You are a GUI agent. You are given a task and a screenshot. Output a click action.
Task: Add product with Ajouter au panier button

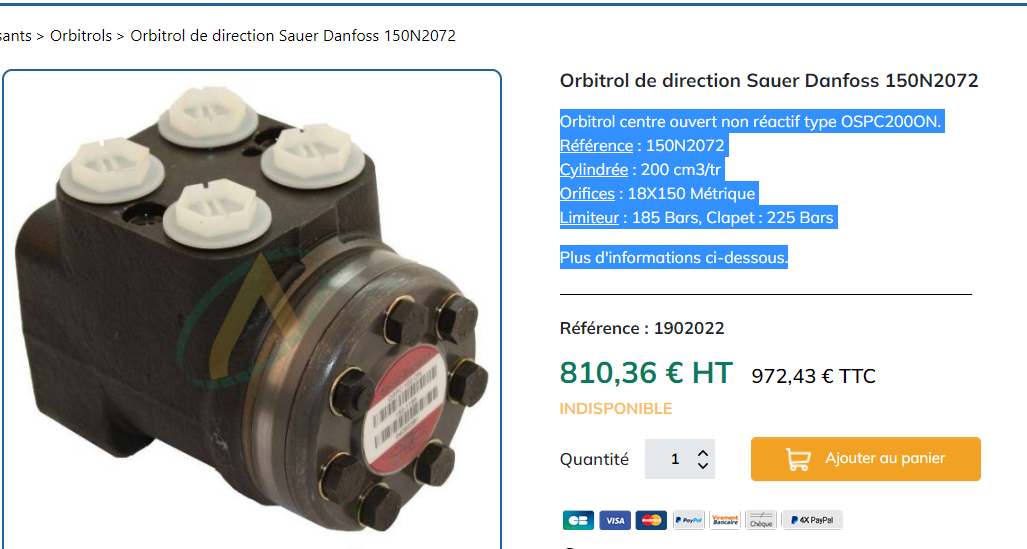[x=866, y=459]
